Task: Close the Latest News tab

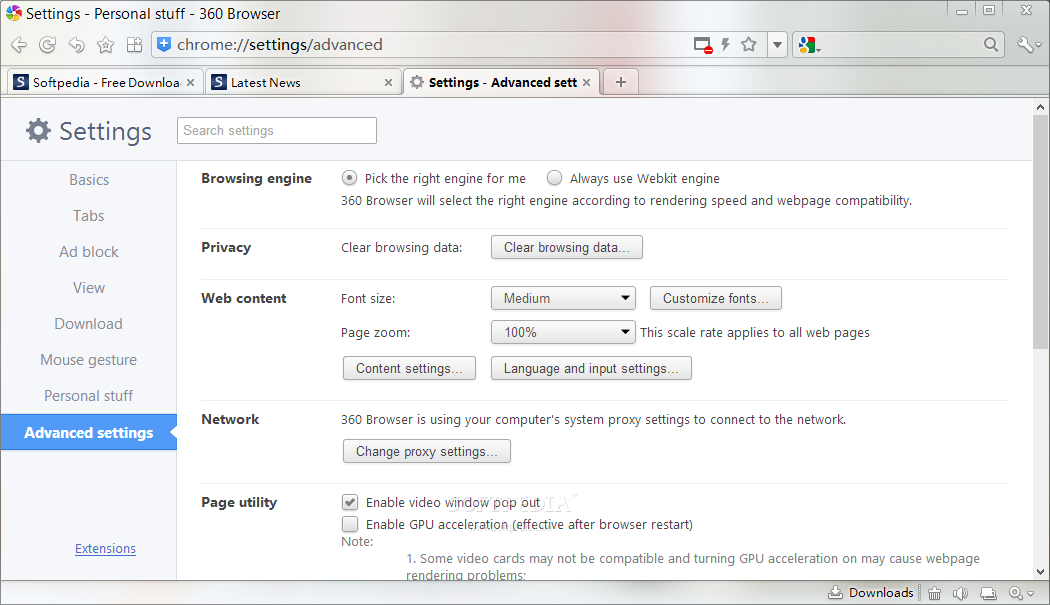Action: click(388, 82)
